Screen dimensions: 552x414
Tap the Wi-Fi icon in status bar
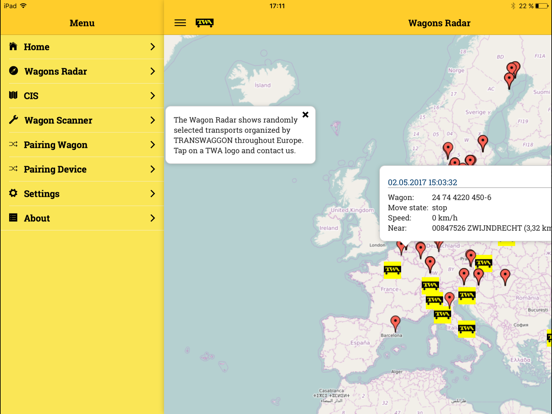pos(24,6)
